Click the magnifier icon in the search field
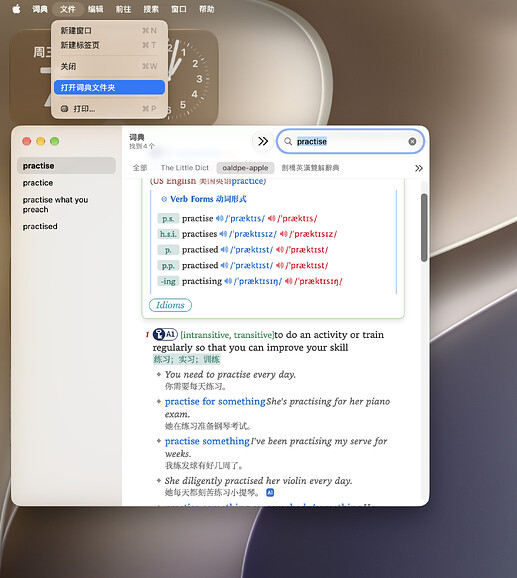517x578 pixels. (x=288, y=141)
